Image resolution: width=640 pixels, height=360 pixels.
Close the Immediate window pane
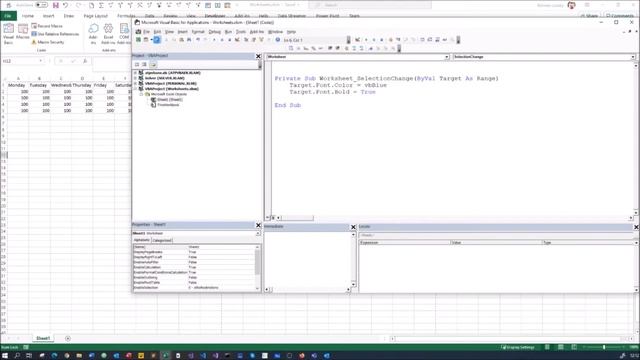click(x=353, y=227)
